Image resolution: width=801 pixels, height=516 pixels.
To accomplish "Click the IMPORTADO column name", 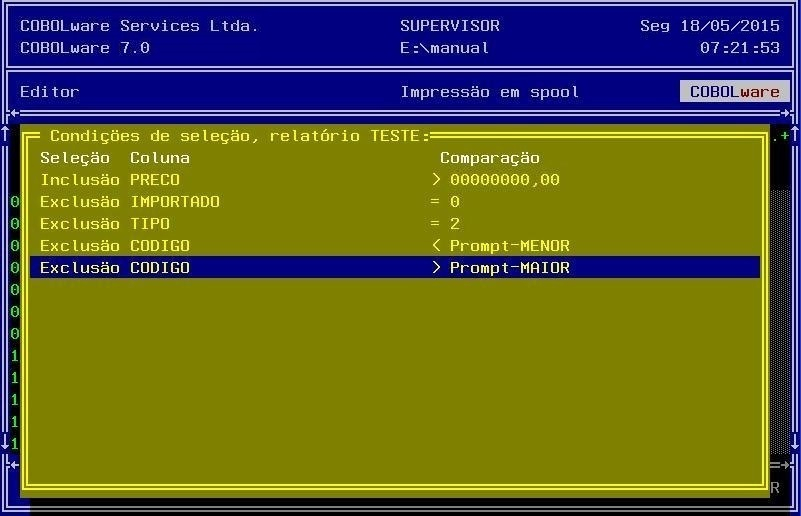I will (175, 202).
